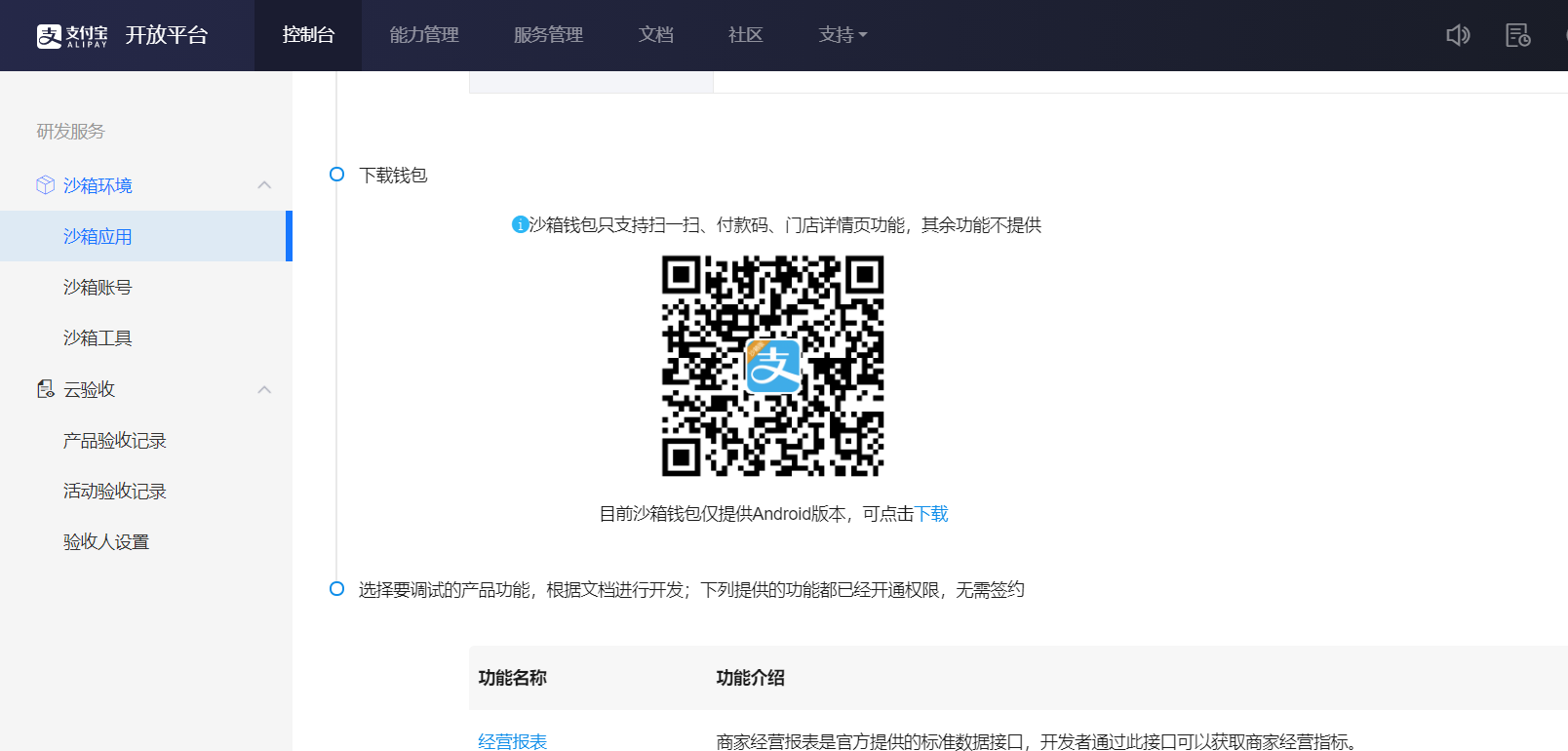Click the 开放平台 title in header
The height and width of the screenshot is (751, 1568).
[x=167, y=35]
